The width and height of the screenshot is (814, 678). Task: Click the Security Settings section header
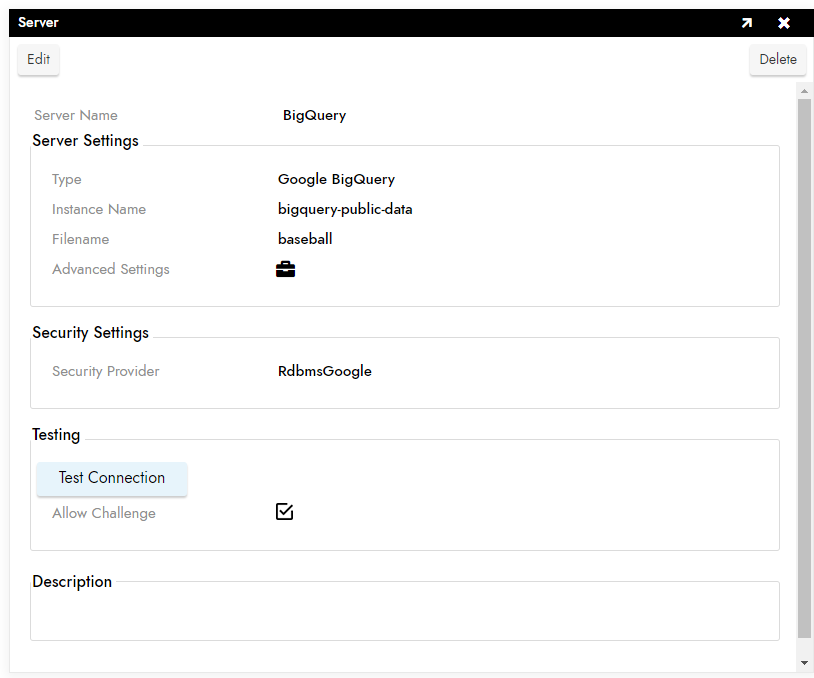(90, 333)
